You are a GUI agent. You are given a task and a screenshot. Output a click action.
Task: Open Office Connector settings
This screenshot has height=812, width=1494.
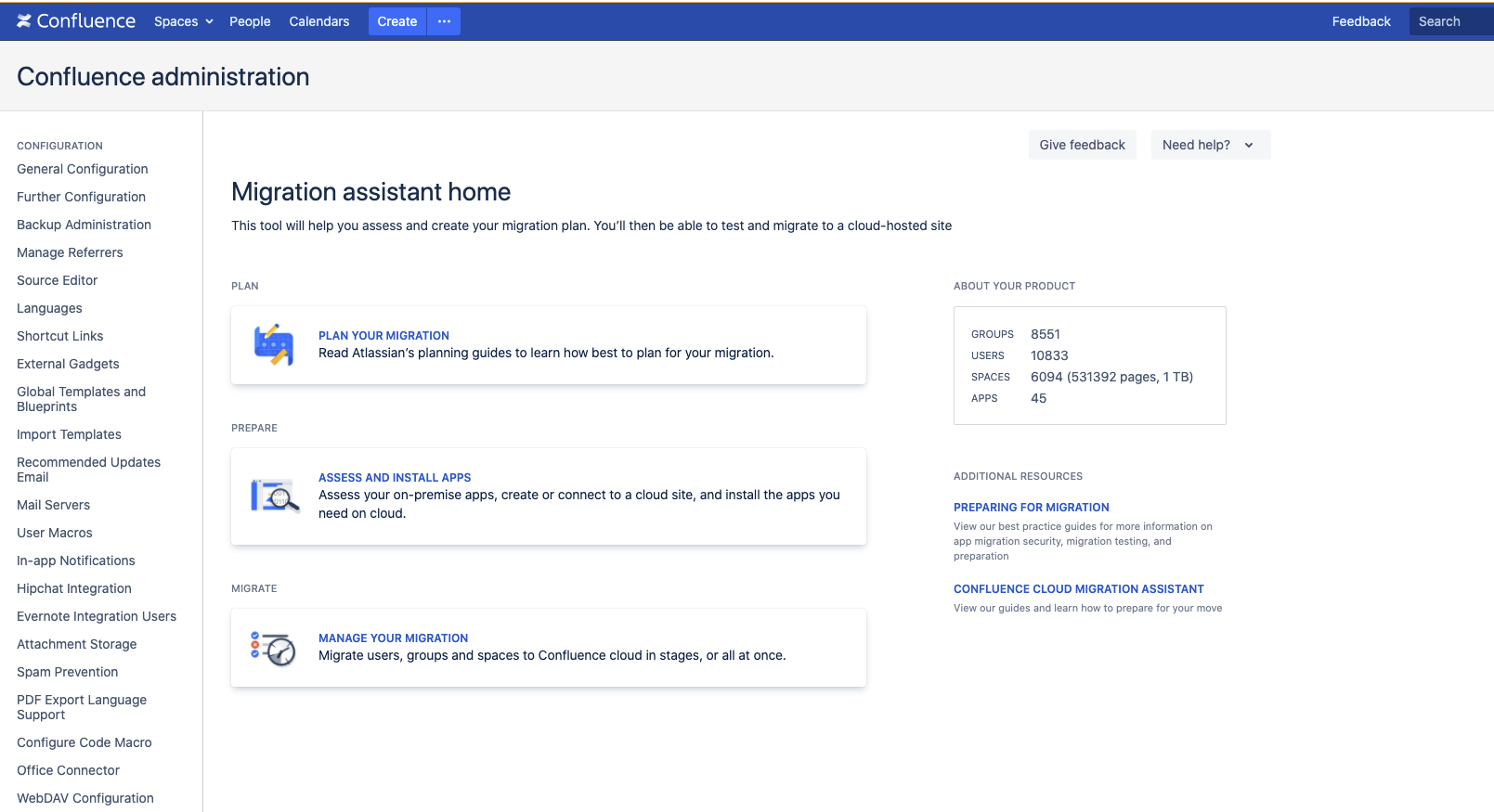(x=68, y=770)
